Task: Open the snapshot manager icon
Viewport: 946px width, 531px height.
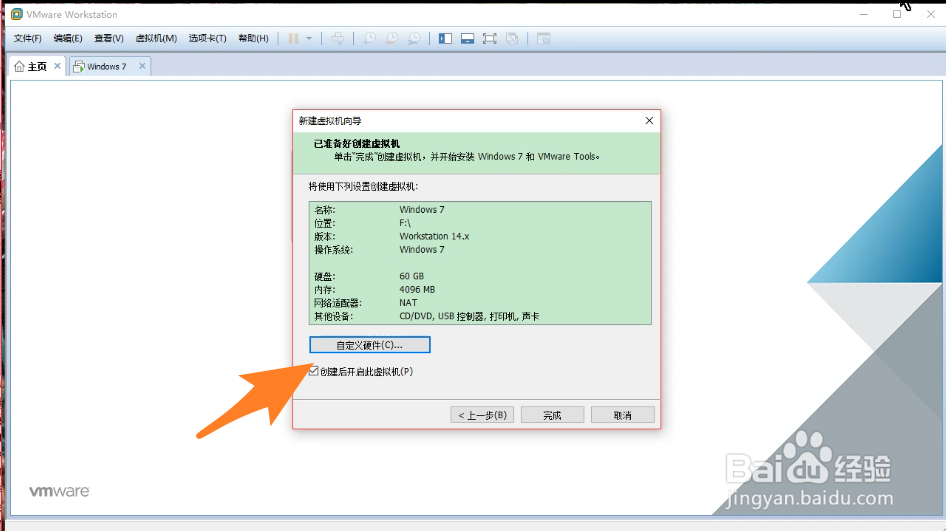Action: tap(414, 39)
